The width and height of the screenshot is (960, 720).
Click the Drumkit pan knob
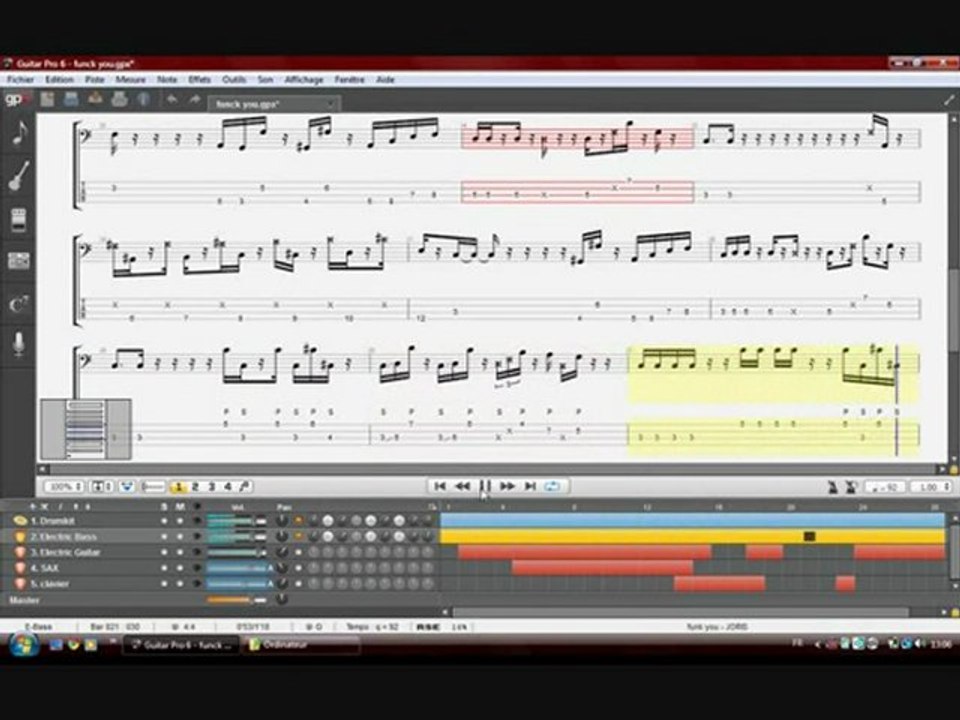pos(282,521)
